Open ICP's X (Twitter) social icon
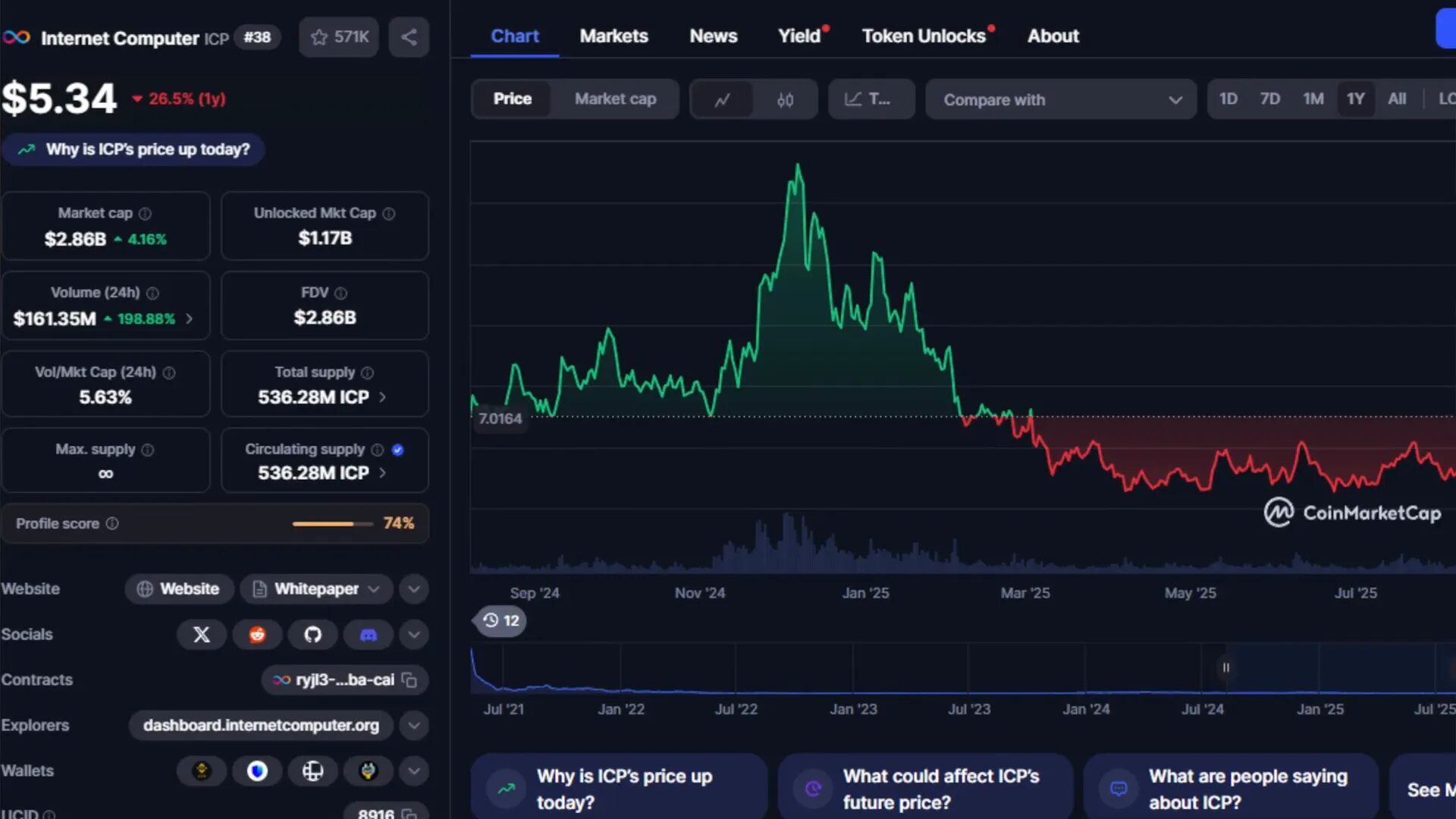Viewport: 1456px width, 819px height. pos(201,635)
